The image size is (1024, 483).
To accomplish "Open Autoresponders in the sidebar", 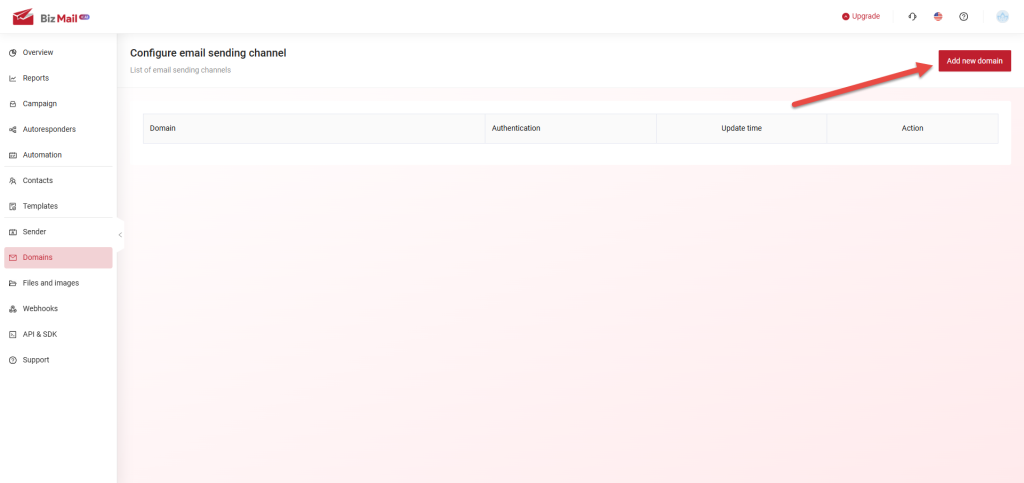I will [49, 129].
